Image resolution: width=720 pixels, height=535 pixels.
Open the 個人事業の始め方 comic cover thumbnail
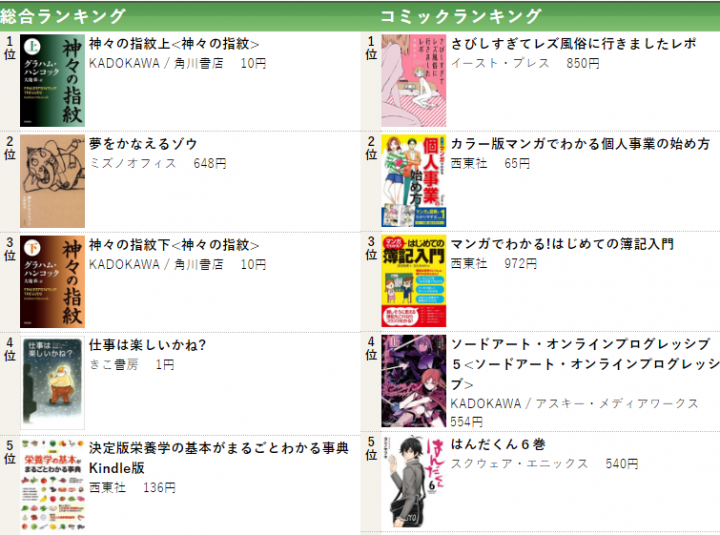coord(414,181)
